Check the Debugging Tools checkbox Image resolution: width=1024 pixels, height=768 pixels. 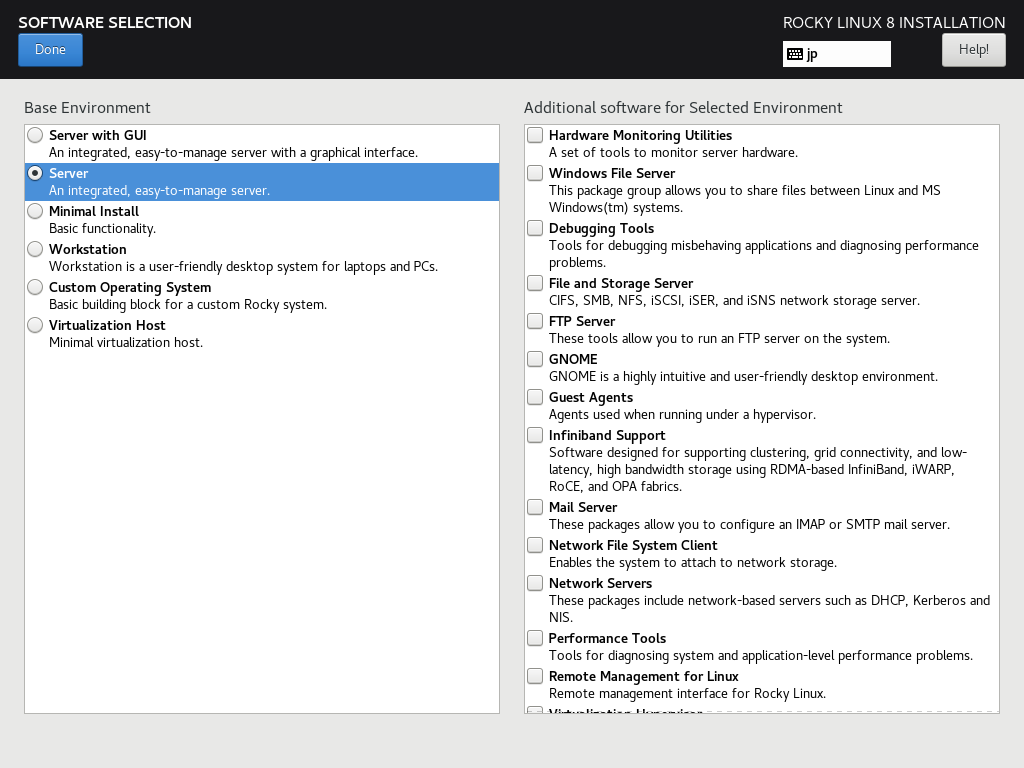click(x=534, y=227)
